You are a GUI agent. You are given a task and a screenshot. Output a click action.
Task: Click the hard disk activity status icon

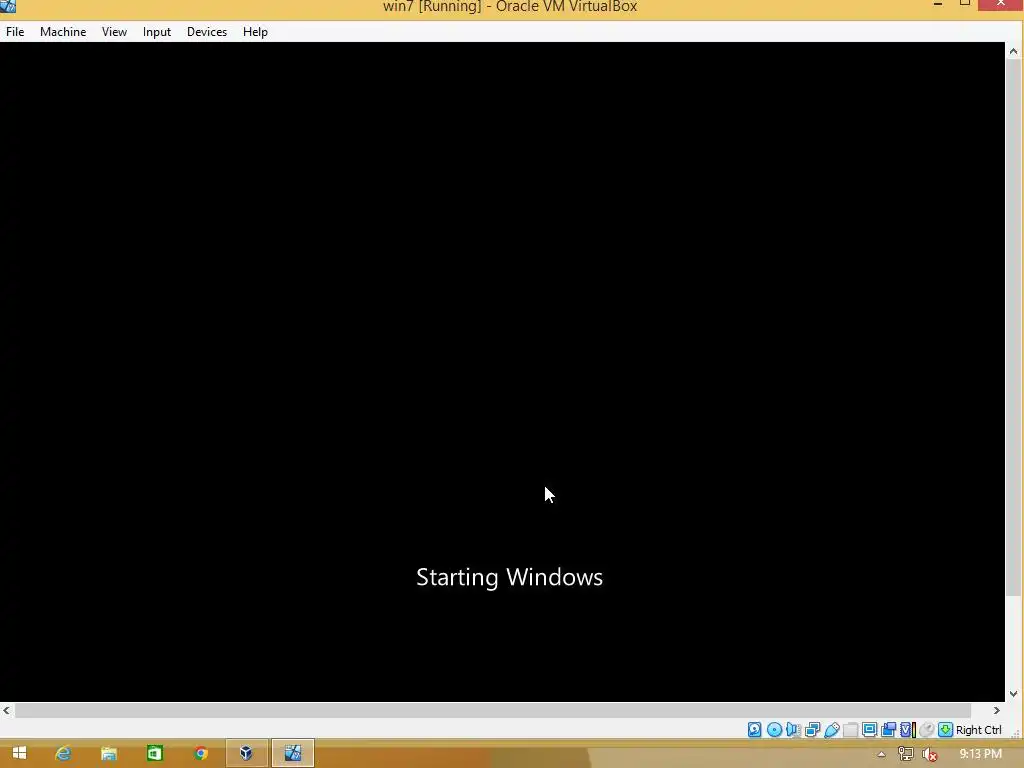point(754,729)
